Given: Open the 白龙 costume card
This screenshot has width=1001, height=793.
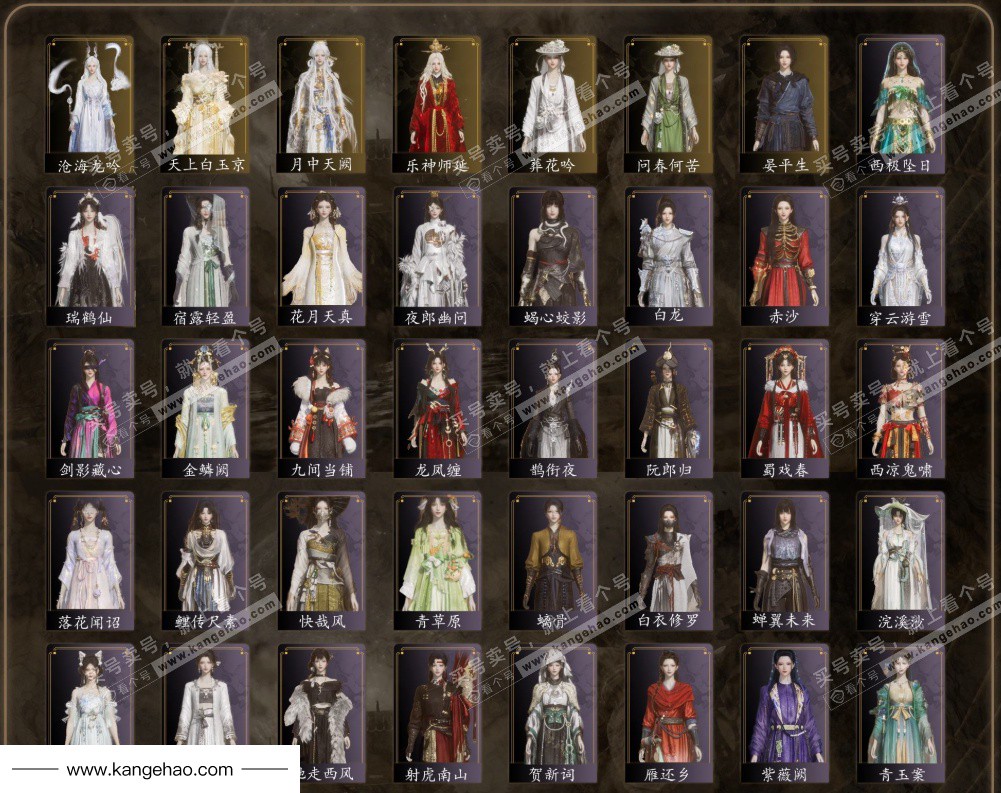Looking at the screenshot, I should (x=669, y=257).
